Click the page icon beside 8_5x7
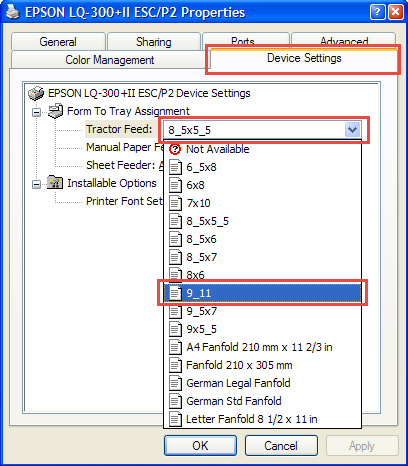 (175, 257)
